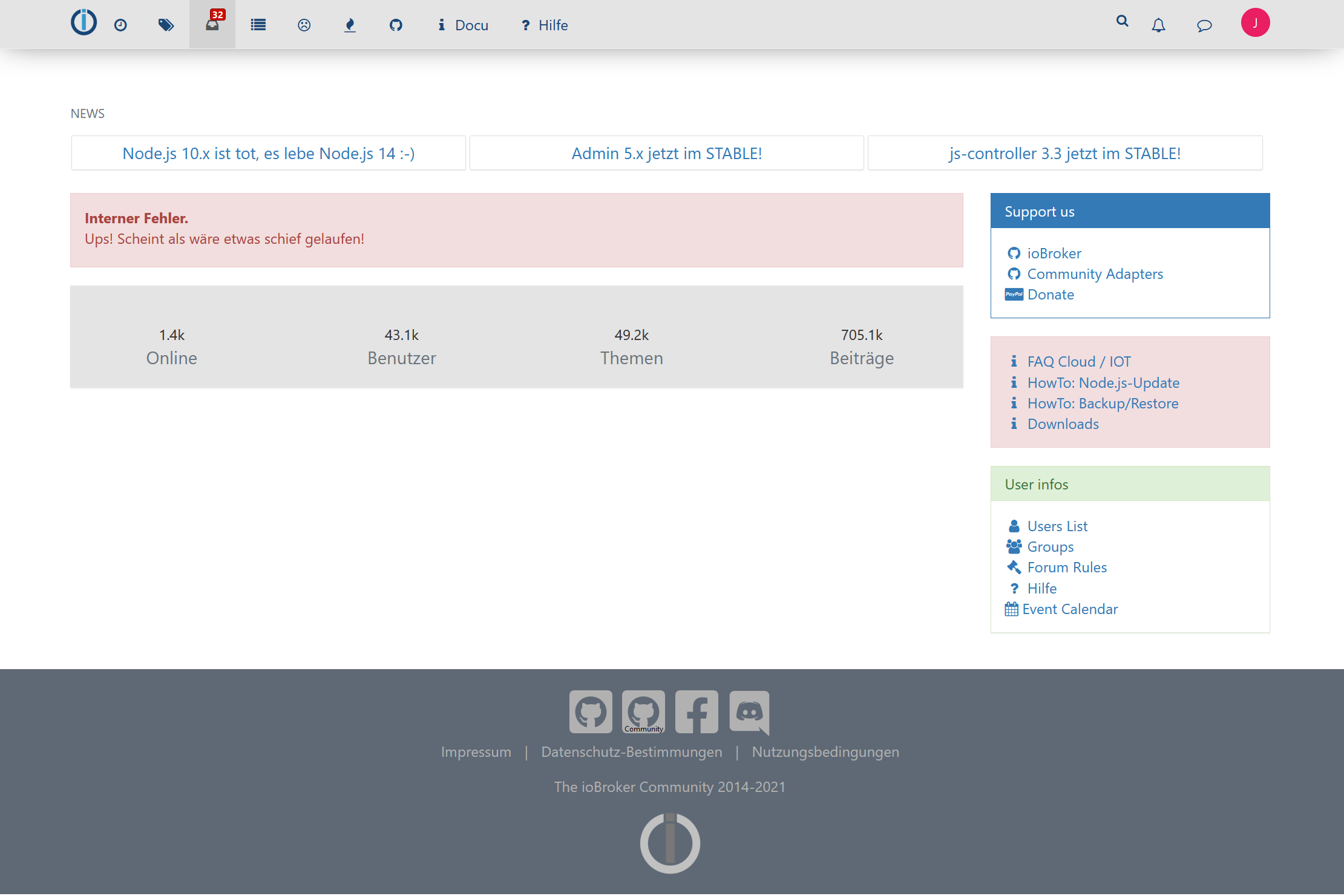1344x896 pixels.
Task: Open chat speech bubble icon
Action: 1204,25
